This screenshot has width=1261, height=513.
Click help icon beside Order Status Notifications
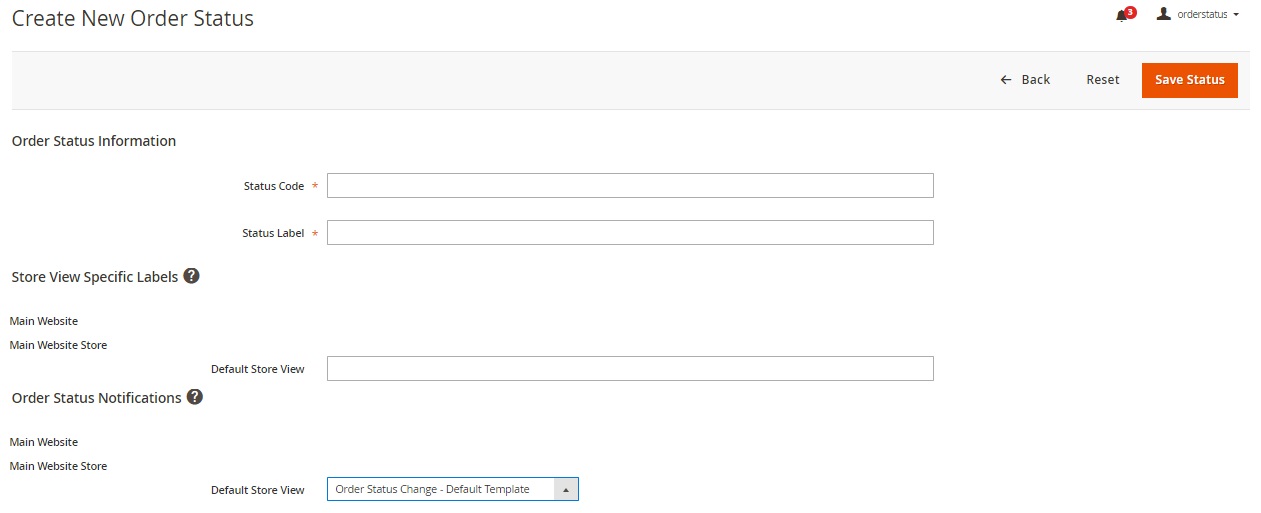pyautogui.click(x=195, y=397)
